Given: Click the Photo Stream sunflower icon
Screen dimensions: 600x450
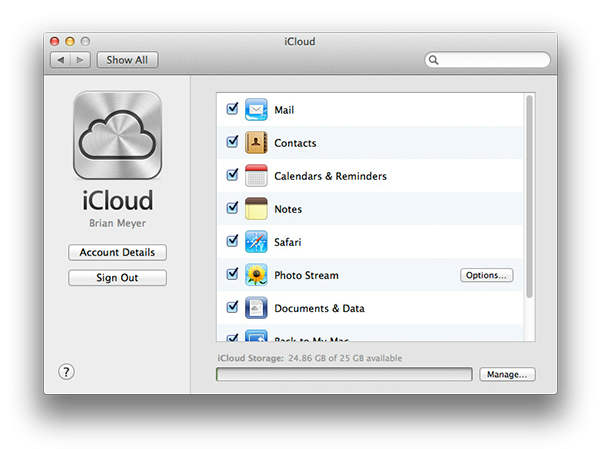Looking at the screenshot, I should [256, 275].
